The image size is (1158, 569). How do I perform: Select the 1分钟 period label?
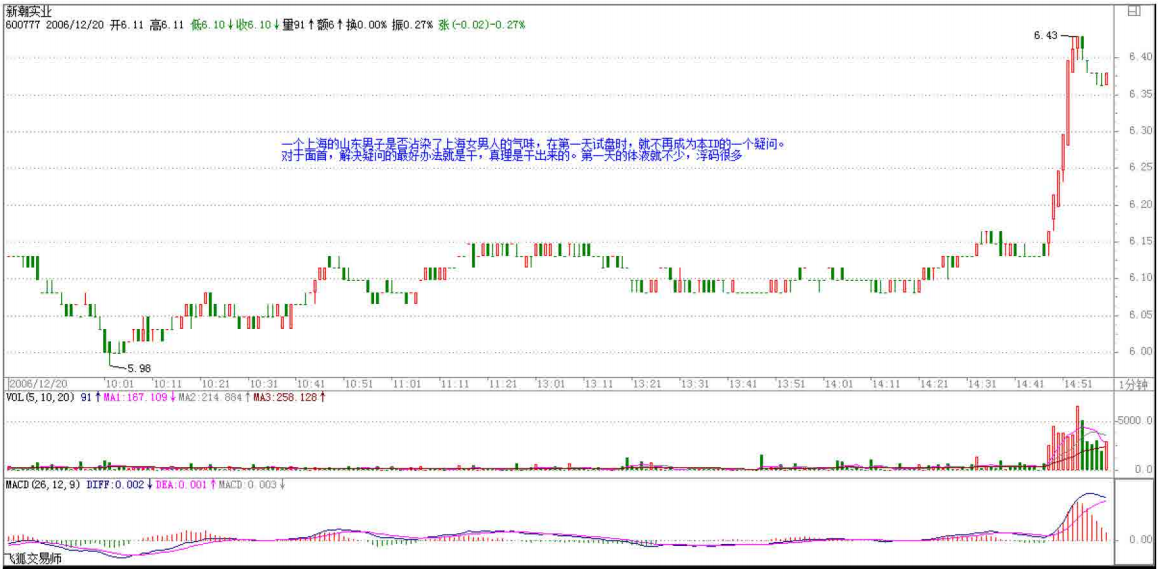(1135, 384)
